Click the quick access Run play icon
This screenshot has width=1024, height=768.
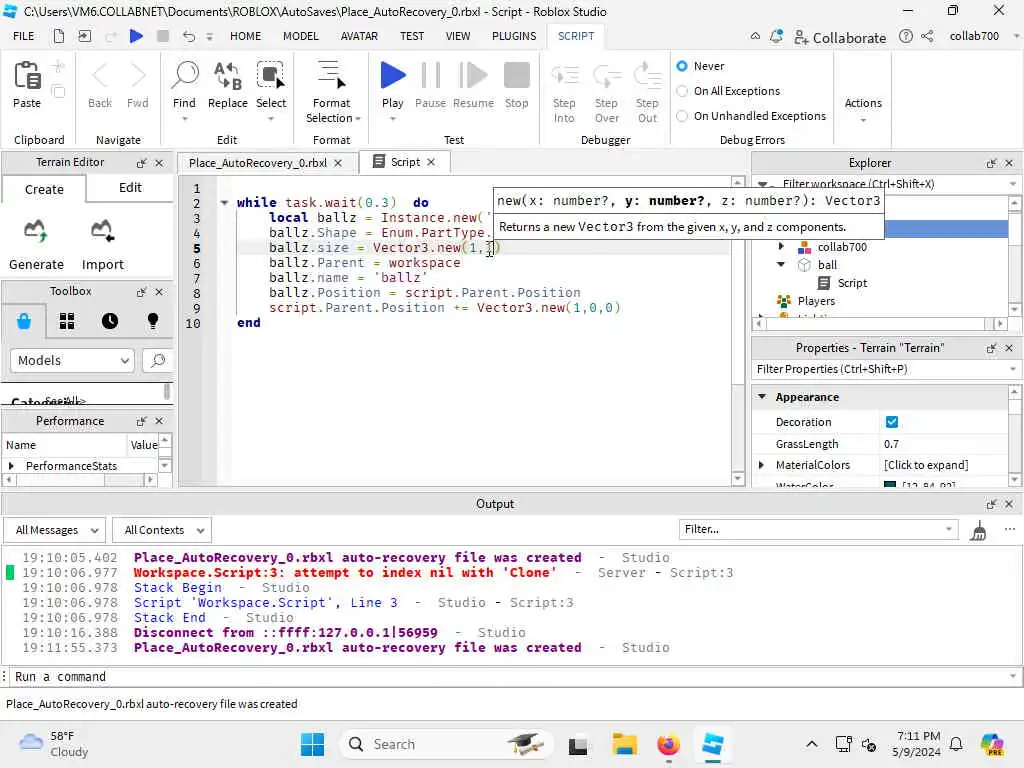[x=136, y=36]
